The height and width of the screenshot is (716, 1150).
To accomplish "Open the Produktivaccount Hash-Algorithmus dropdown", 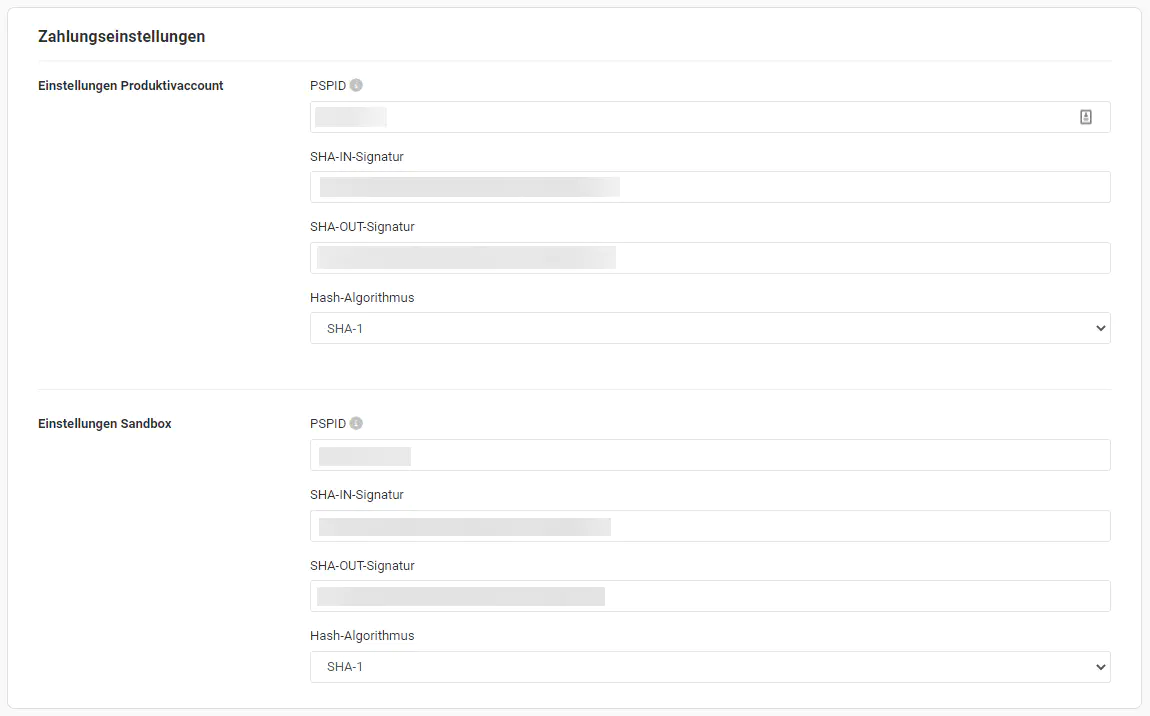I will (x=710, y=328).
